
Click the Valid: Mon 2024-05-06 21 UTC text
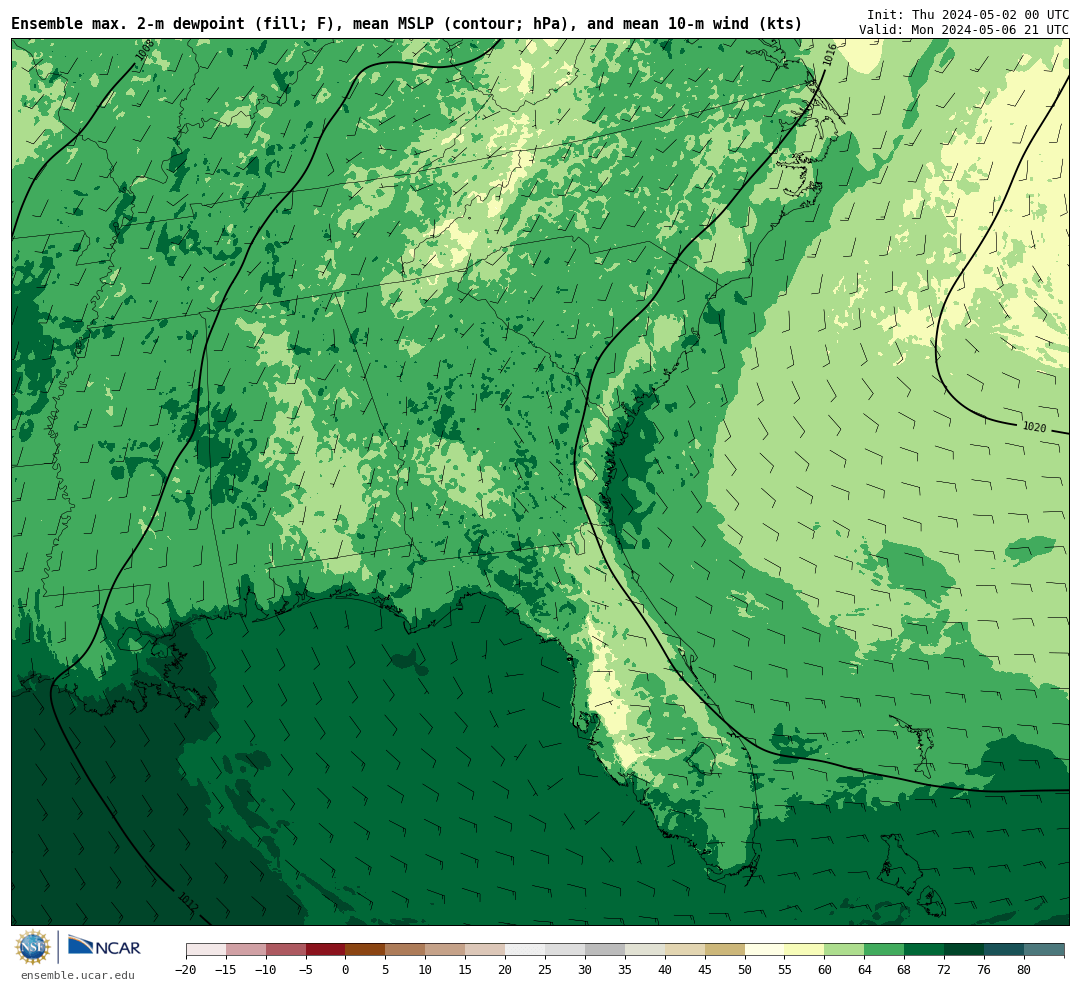point(964,30)
